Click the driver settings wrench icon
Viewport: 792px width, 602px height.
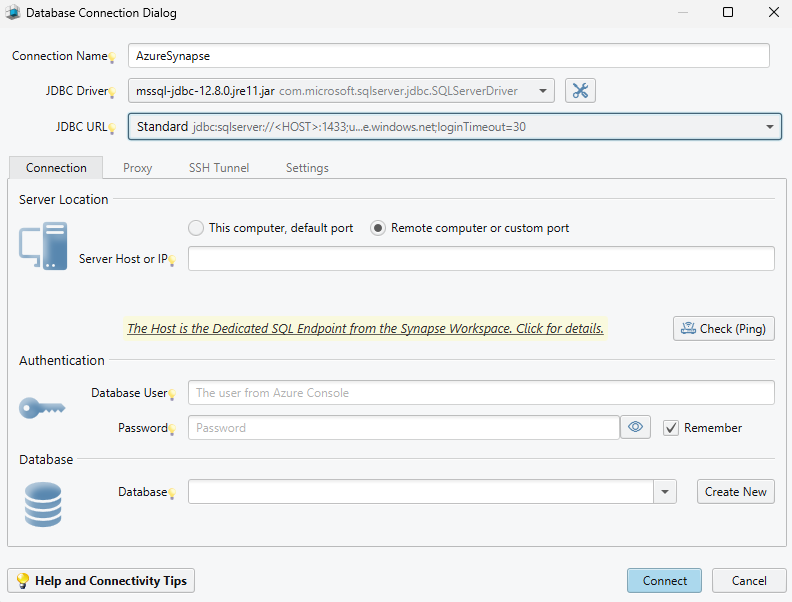(x=580, y=91)
